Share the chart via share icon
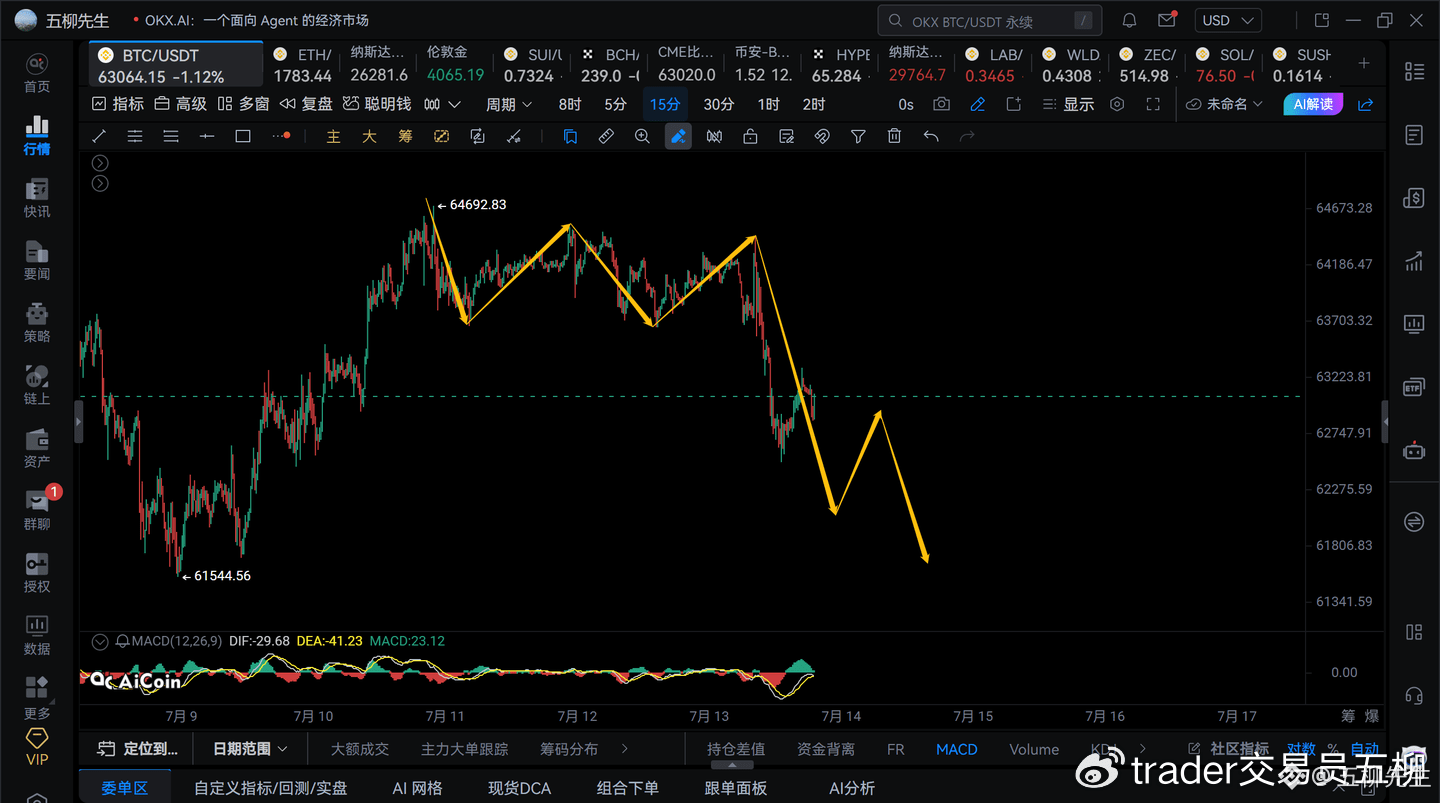The image size is (1440, 803). coord(1366,104)
